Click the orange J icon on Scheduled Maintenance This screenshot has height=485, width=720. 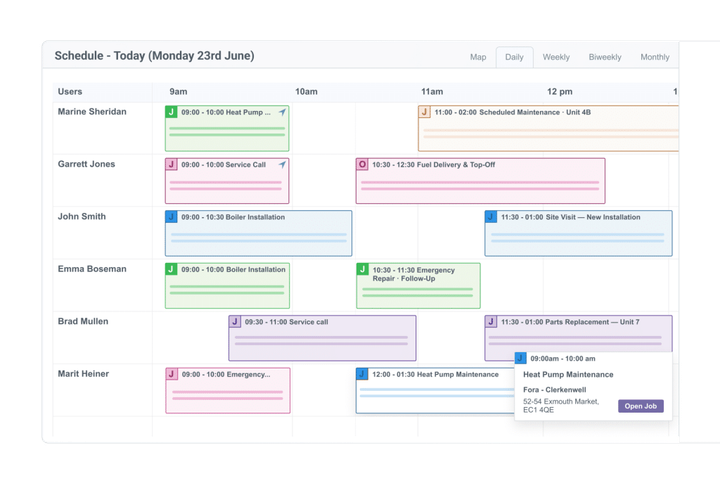pyautogui.click(x=424, y=112)
